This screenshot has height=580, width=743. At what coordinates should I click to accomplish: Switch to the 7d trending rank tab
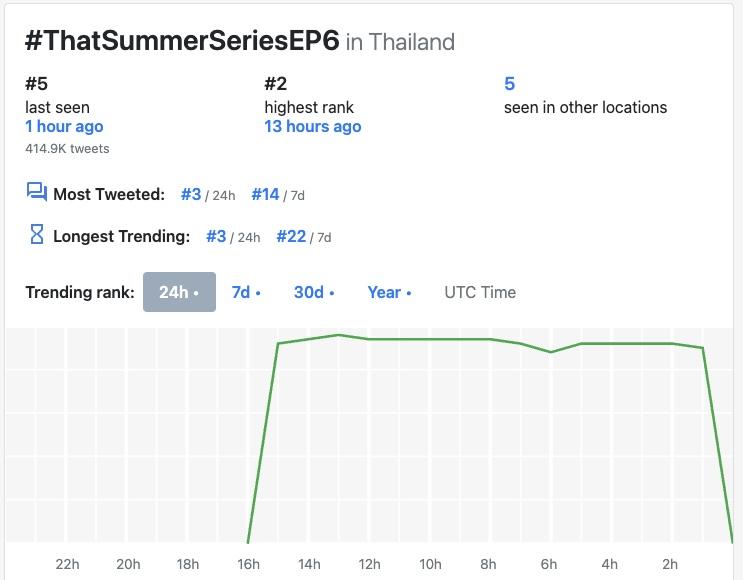tap(246, 292)
